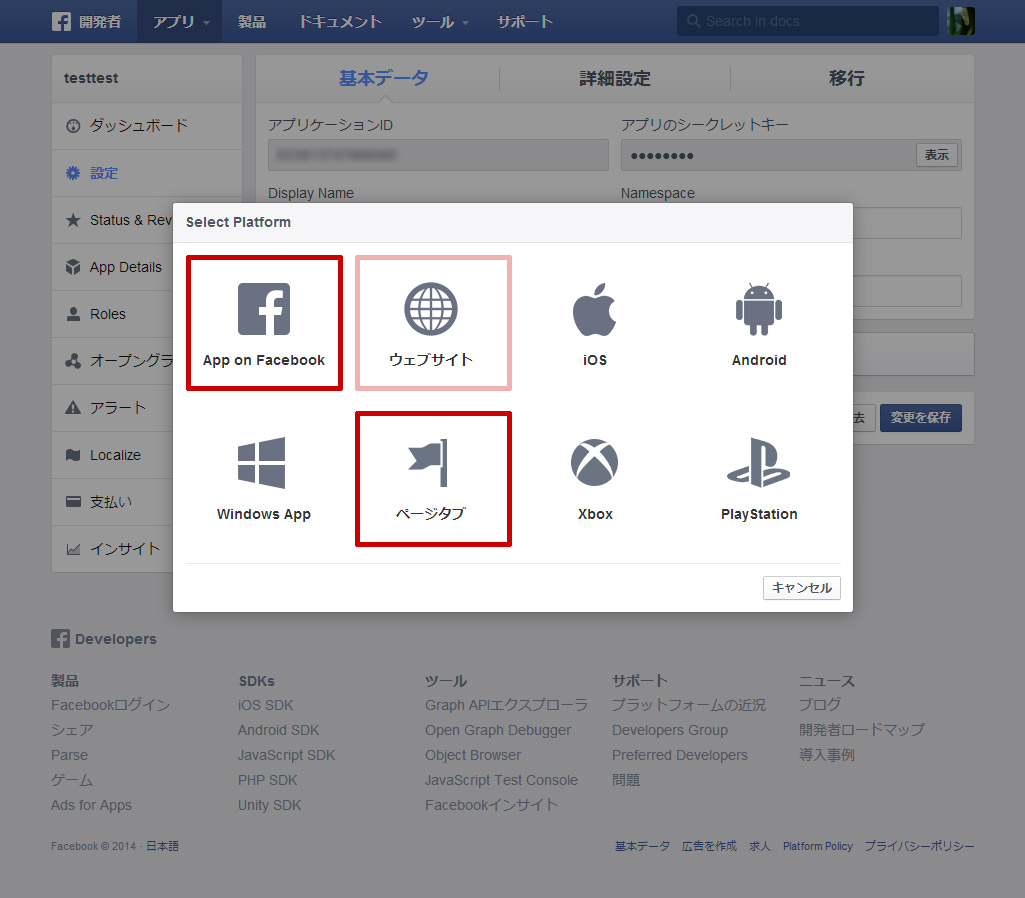Click 開発者 in the top bar
Screen dimensions: 1025x898
100,22
